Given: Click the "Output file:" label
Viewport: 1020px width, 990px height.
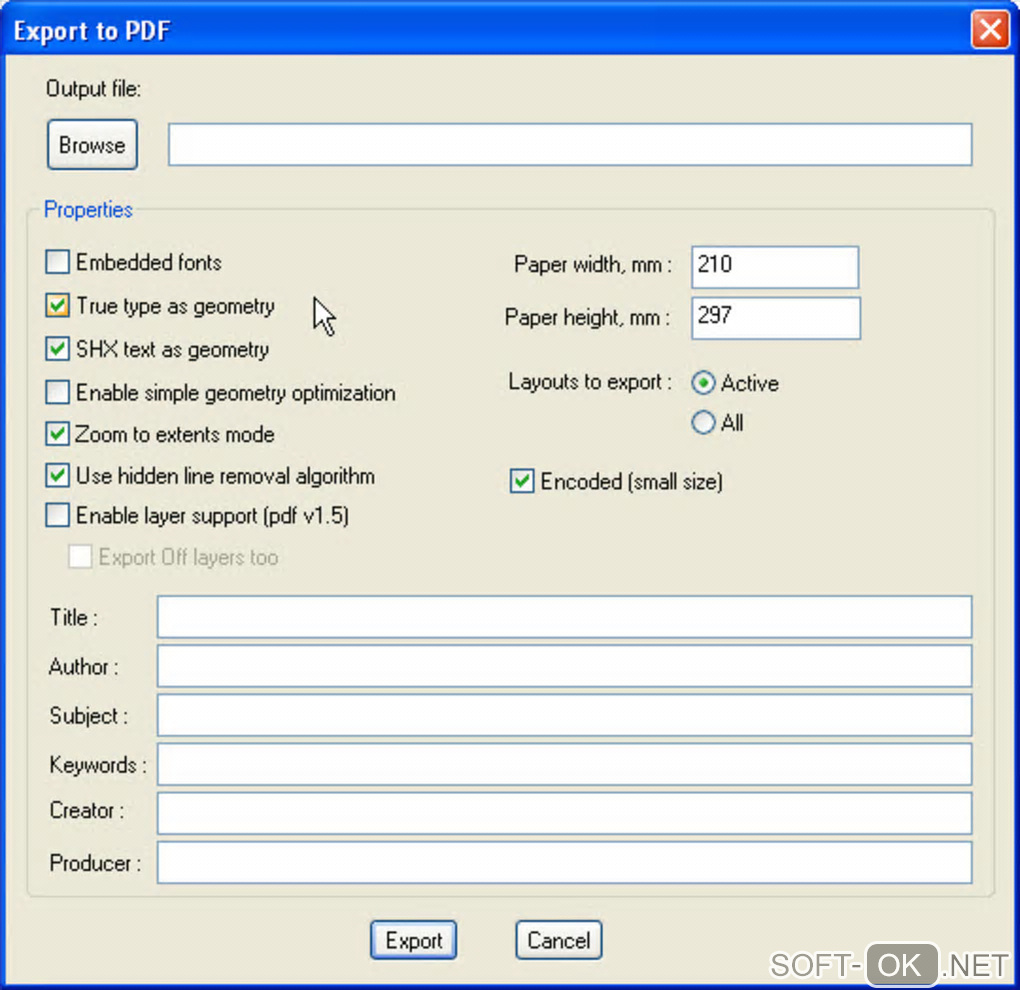Looking at the screenshot, I should pos(94,88).
